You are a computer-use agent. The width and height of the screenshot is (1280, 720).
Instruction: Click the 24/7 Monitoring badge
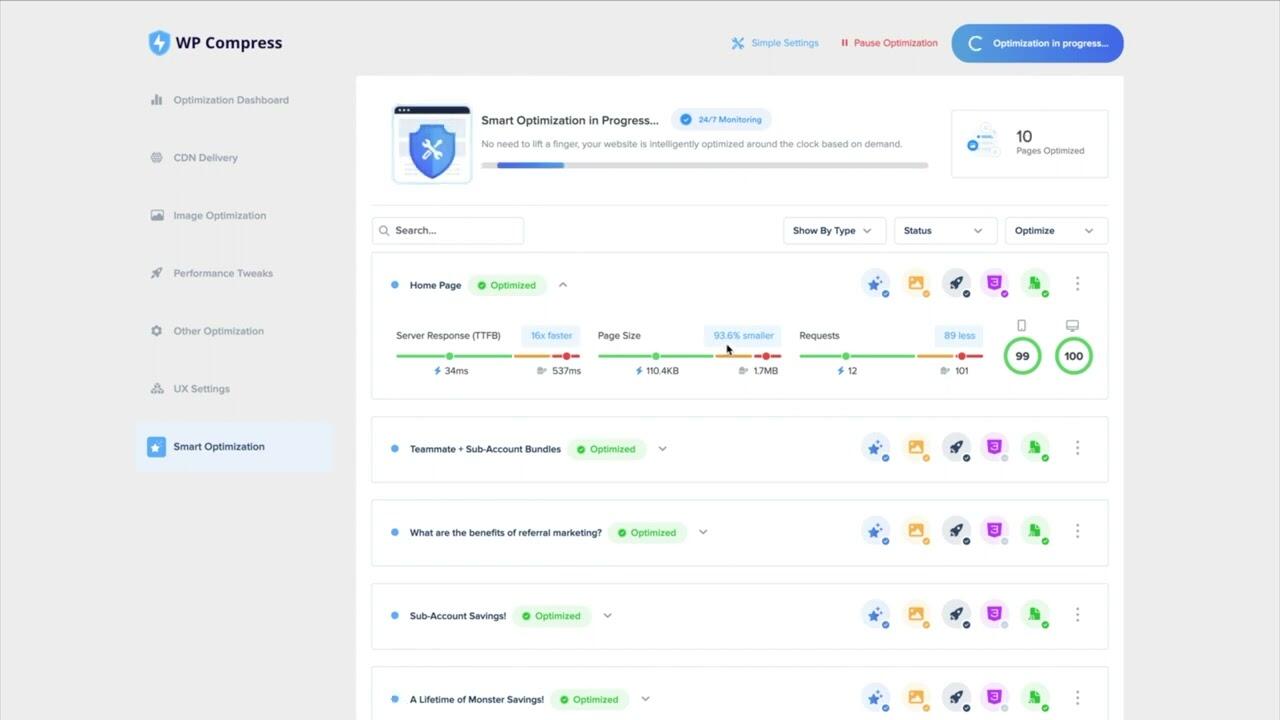(721, 120)
